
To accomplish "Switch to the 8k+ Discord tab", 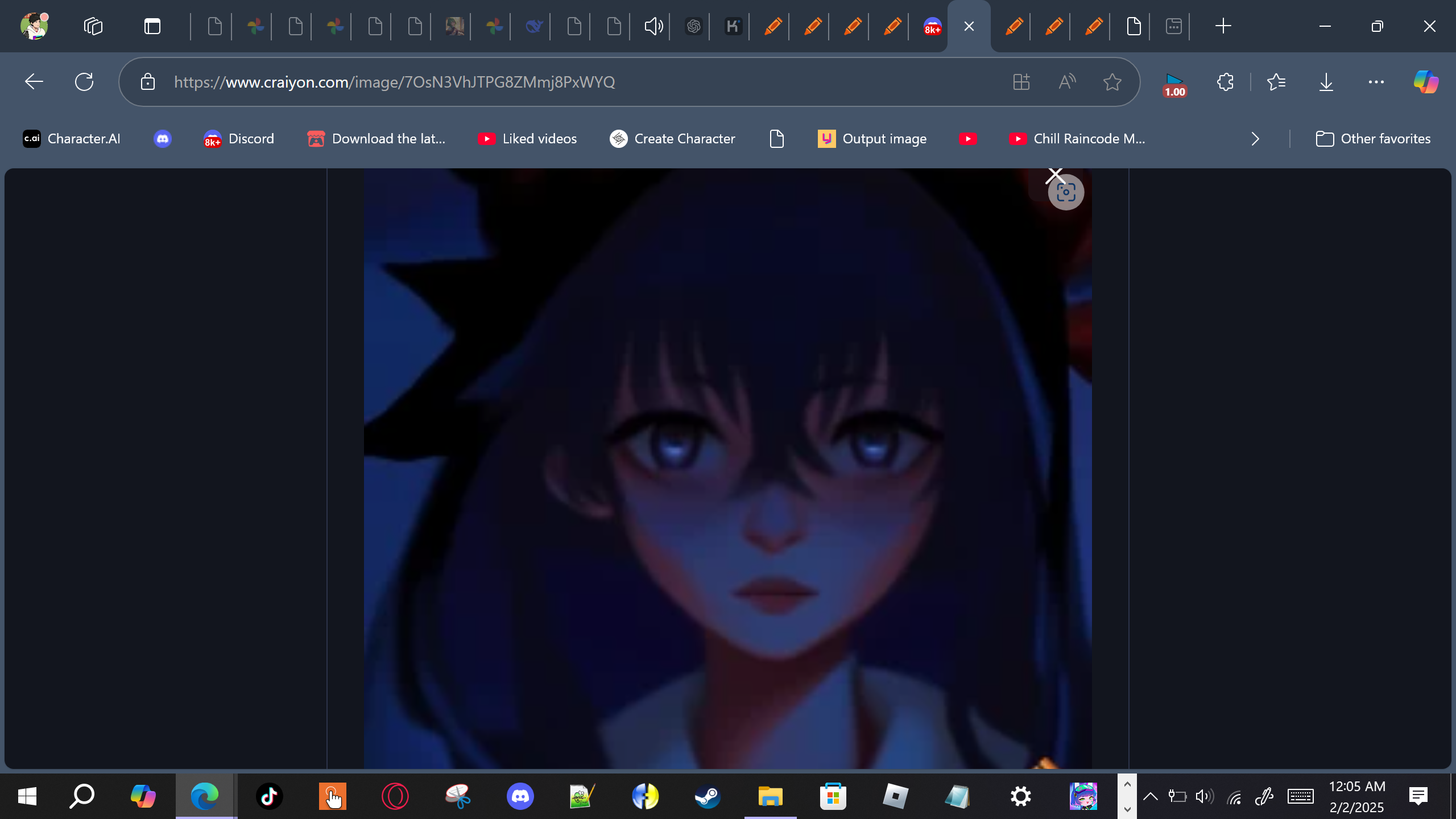I will [932, 26].
